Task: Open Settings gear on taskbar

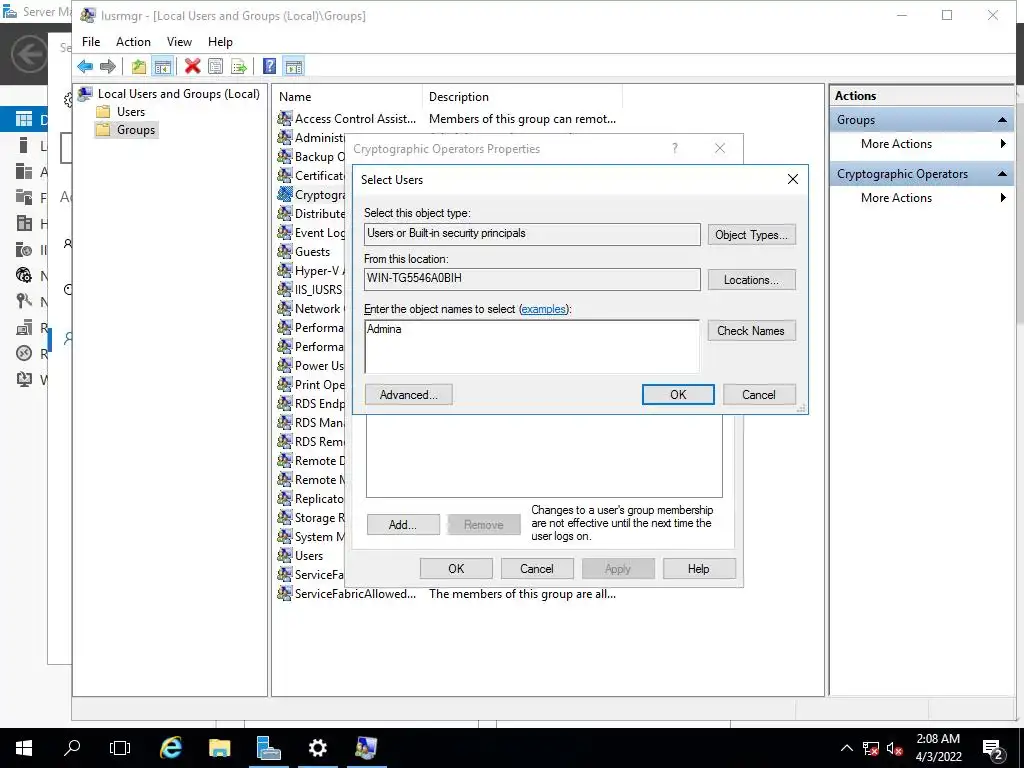Action: pyautogui.click(x=317, y=748)
